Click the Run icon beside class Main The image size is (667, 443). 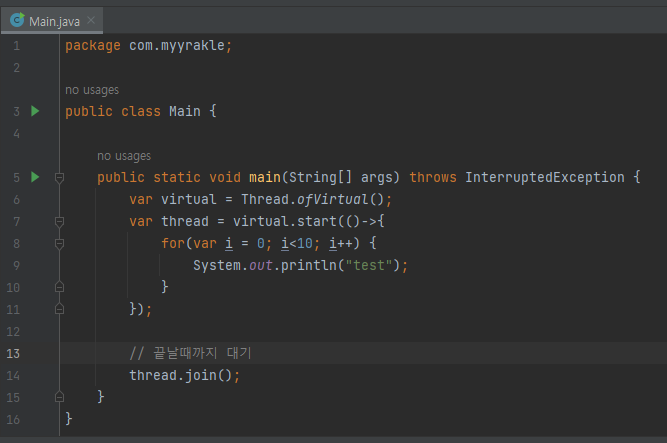coord(35,111)
